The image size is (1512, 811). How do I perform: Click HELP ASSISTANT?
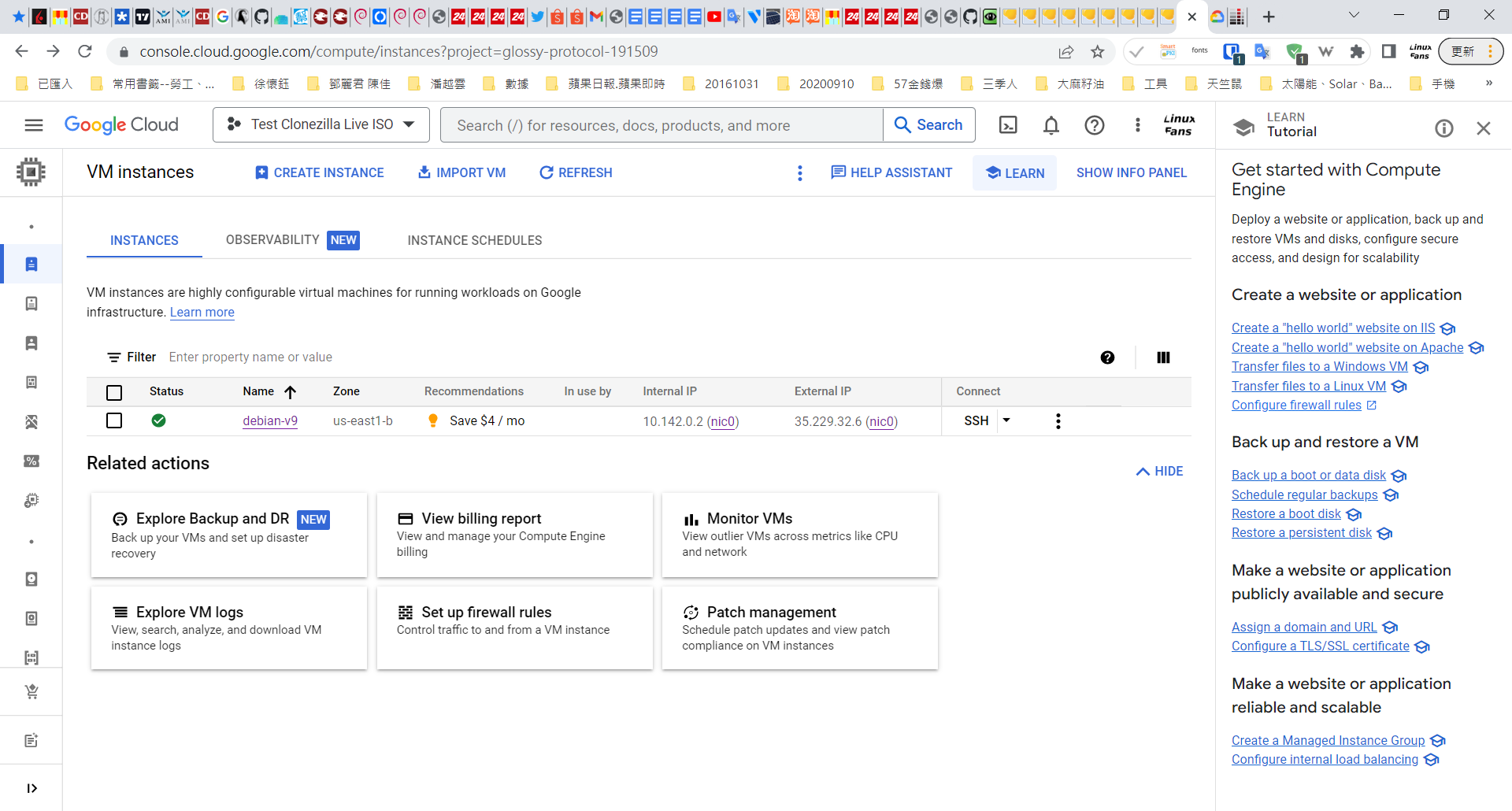[891, 173]
